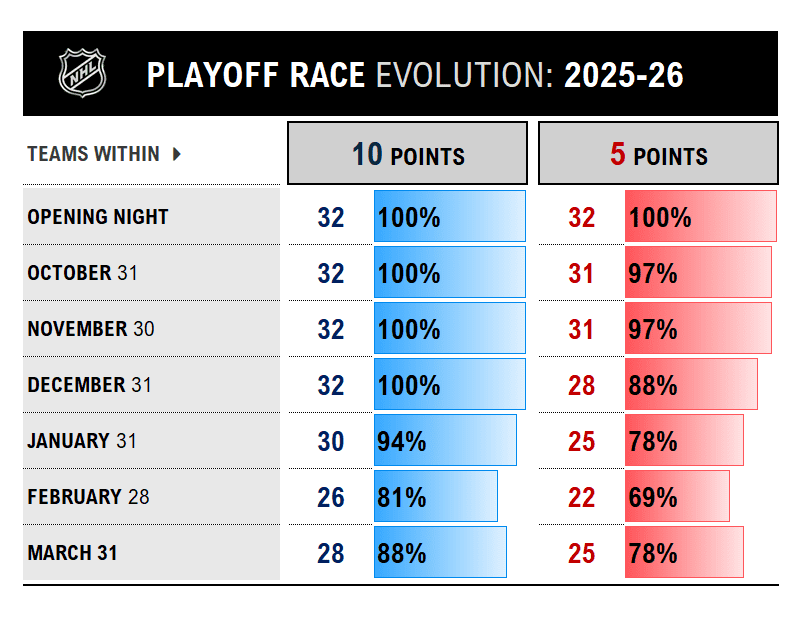Select the January 31 row label
Viewport: 810px width, 632px height.
82,441
